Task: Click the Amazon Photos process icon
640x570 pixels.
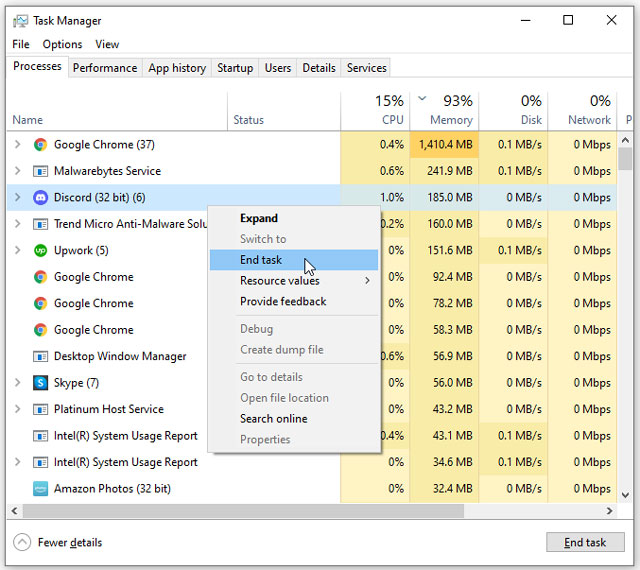Action: pyautogui.click(x=40, y=489)
